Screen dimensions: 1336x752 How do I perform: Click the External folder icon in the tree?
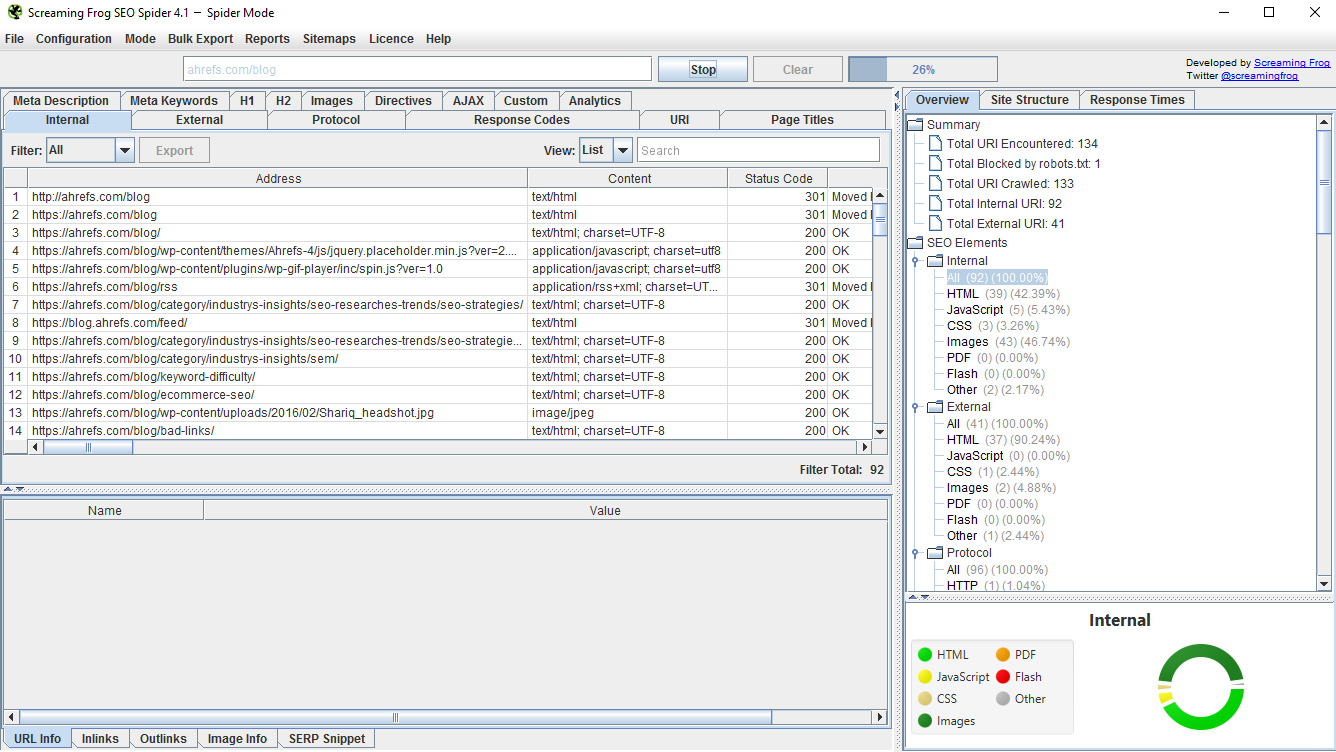[935, 407]
